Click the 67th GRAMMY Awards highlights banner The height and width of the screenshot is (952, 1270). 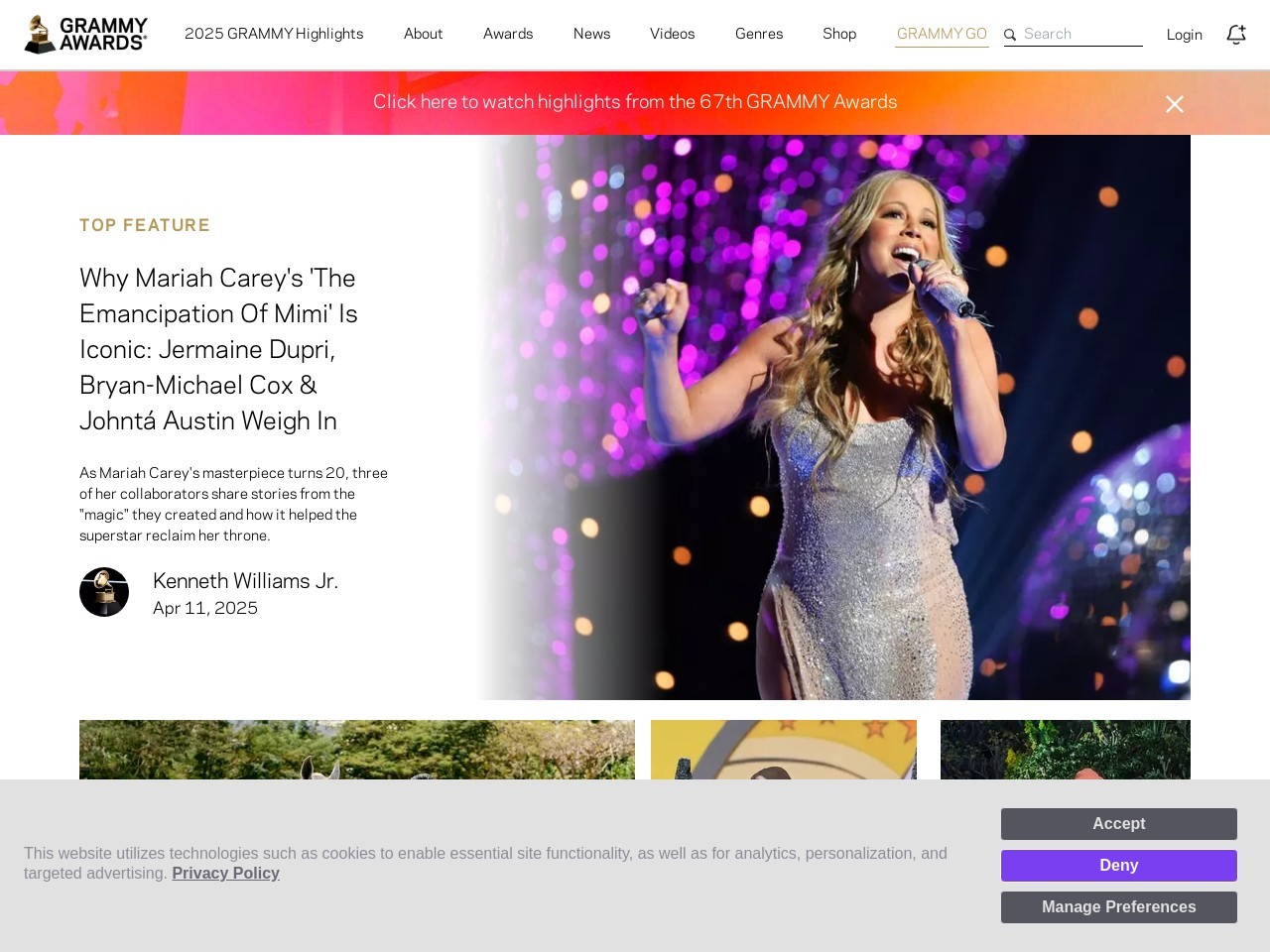click(635, 102)
